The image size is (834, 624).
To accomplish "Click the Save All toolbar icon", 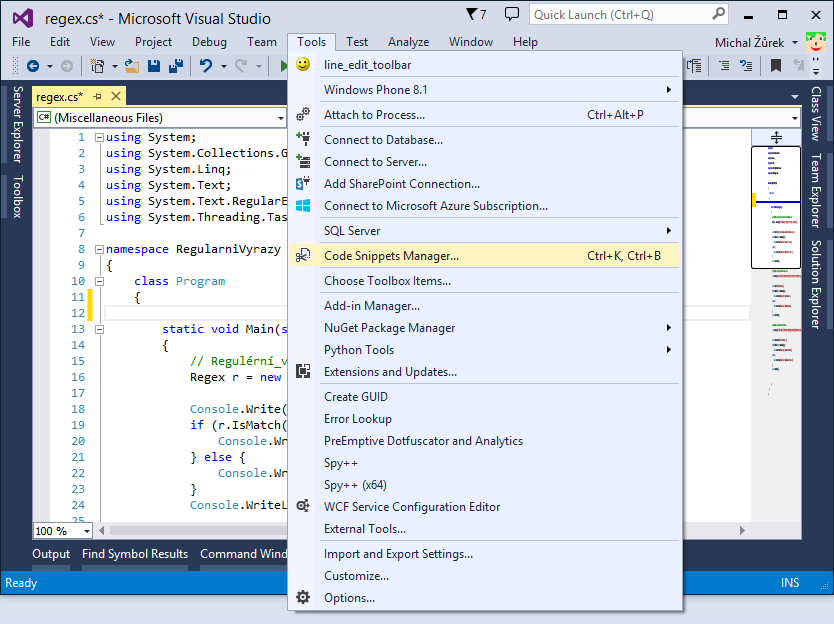I will click(178, 67).
